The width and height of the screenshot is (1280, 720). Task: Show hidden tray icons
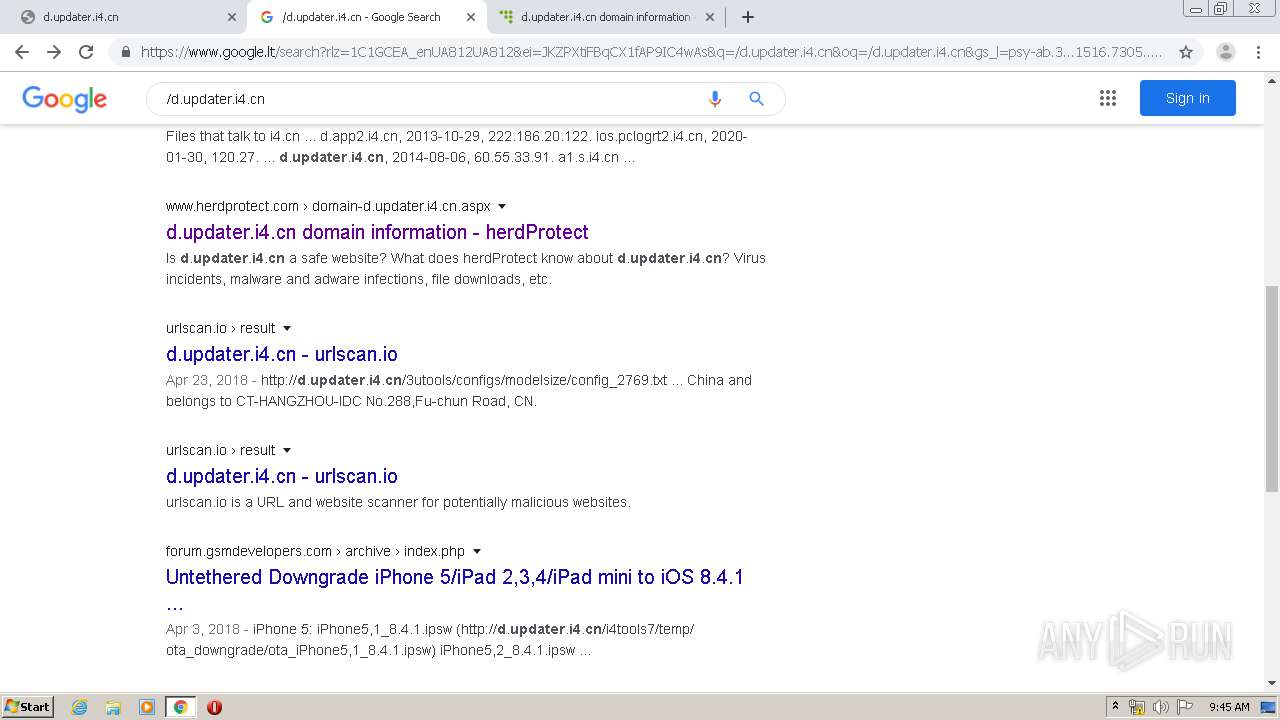[1116, 707]
